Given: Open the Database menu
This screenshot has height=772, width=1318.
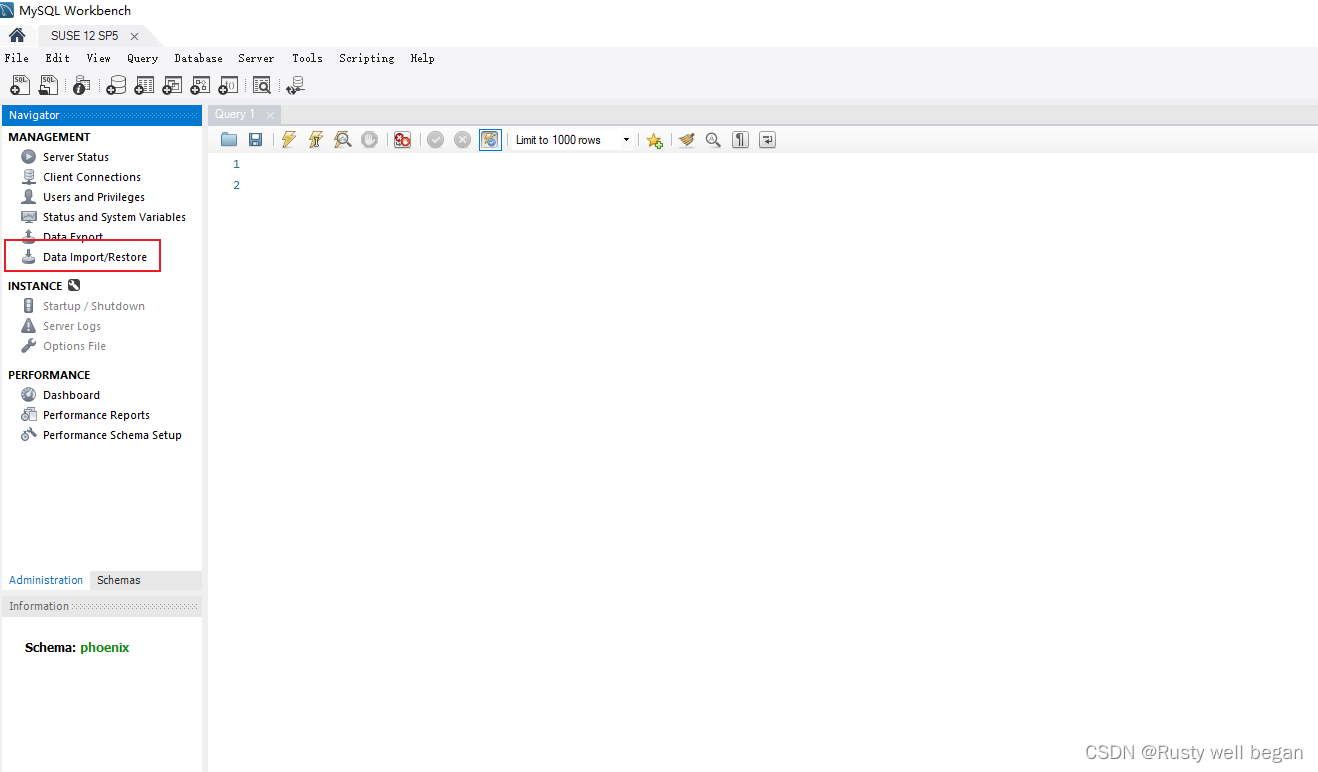Looking at the screenshot, I should (x=198, y=58).
